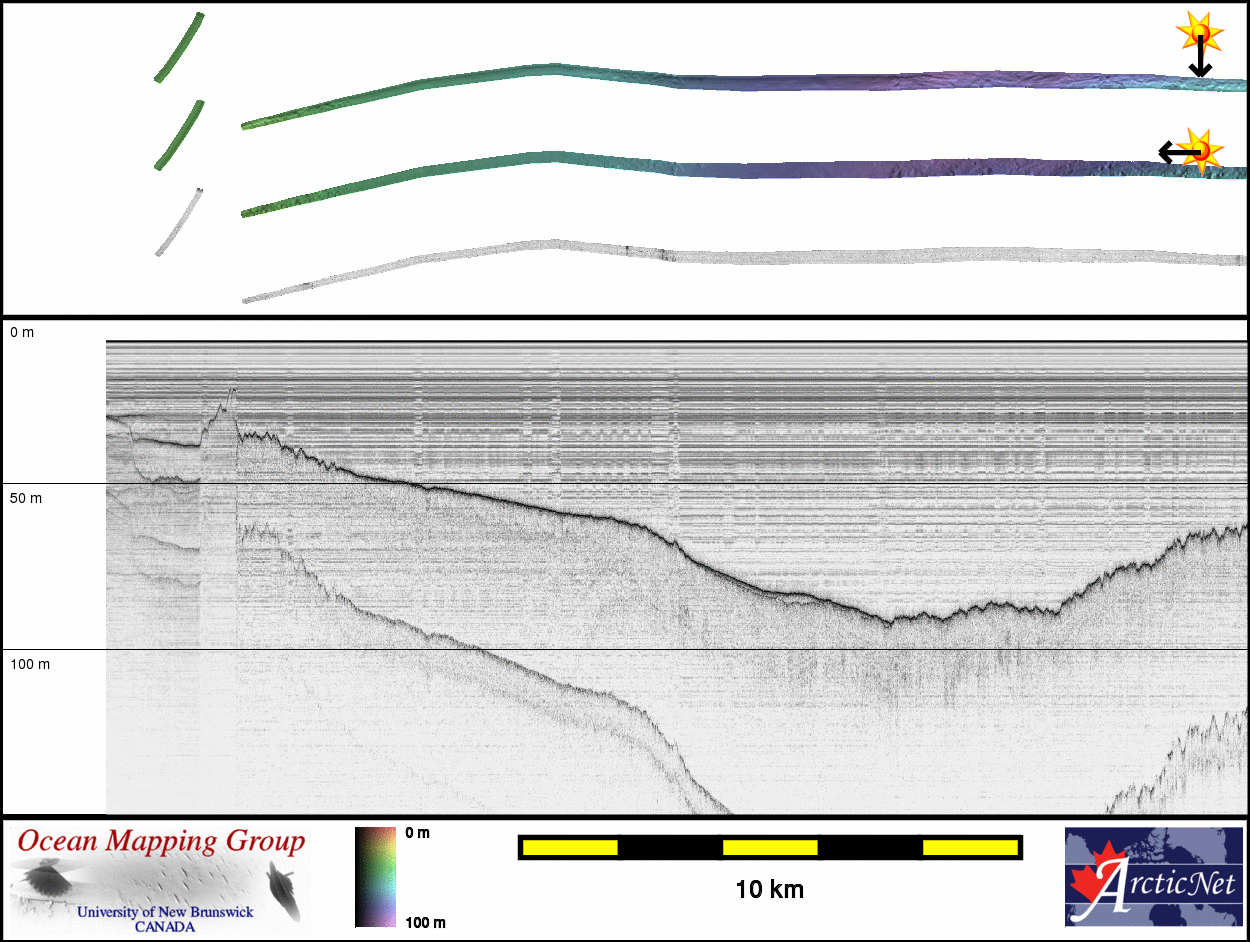Viewport: 1250px width, 942px height.
Task: Click the Ocean Mapping Group title
Action: [x=160, y=842]
